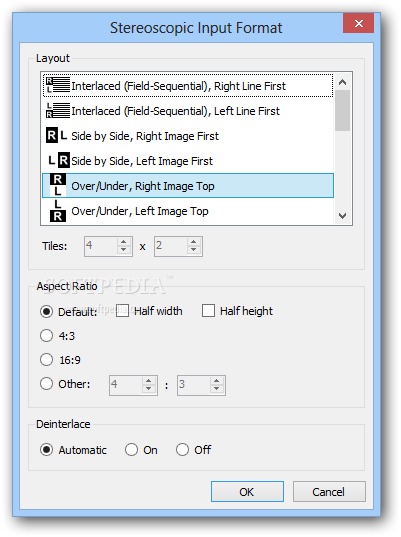Image resolution: width=401 pixels, height=537 pixels.
Task: Enable the Half height checkbox
Action: (208, 311)
